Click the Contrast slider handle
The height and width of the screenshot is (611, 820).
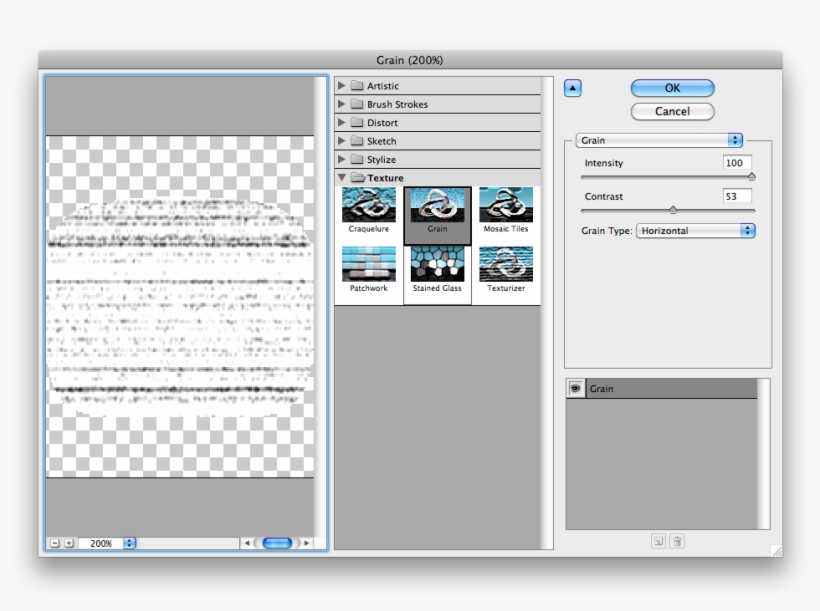pos(673,210)
